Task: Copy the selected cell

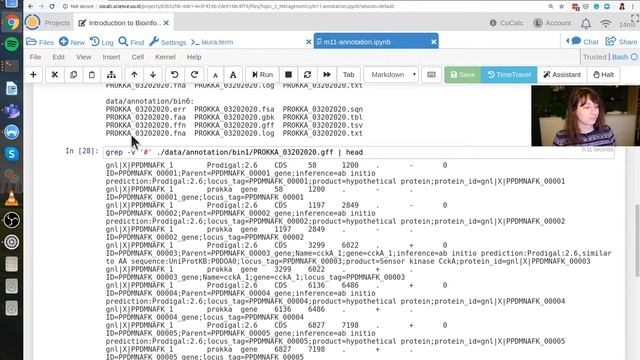Action: (73, 75)
